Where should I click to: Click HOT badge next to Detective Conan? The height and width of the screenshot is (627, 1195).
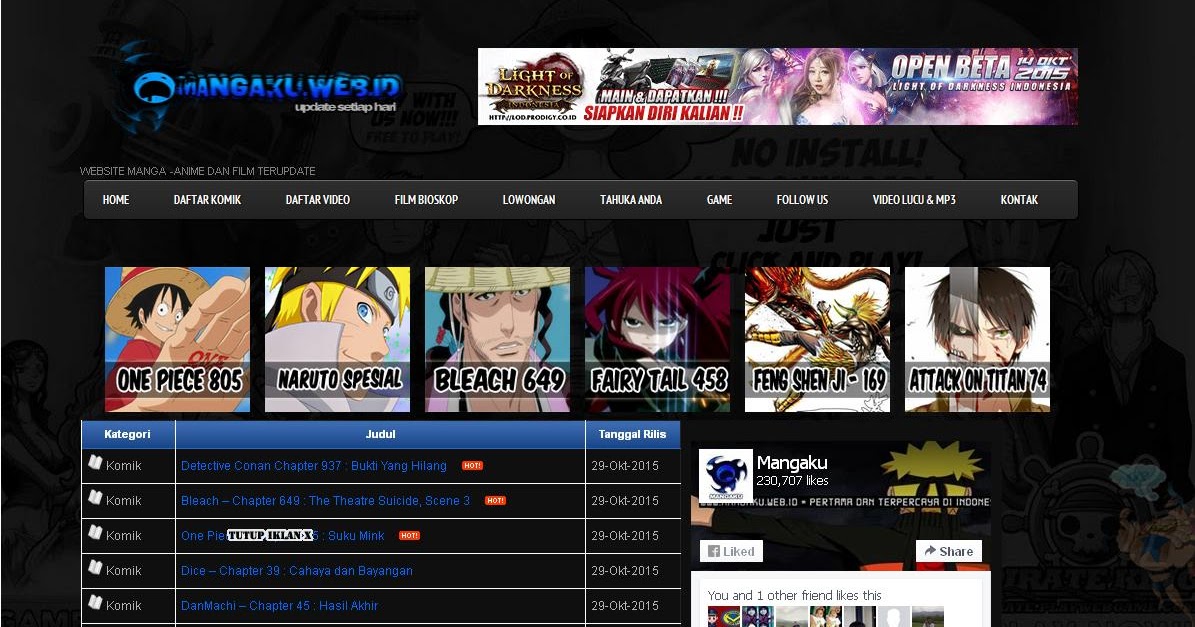[473, 465]
